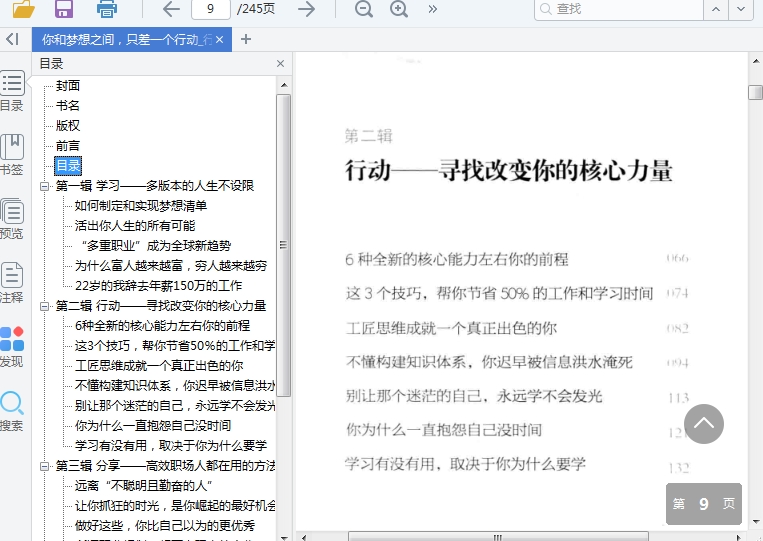Open 你为什么一直抱怨自己没时间 in outline
This screenshot has height=541, width=763.
[153, 426]
